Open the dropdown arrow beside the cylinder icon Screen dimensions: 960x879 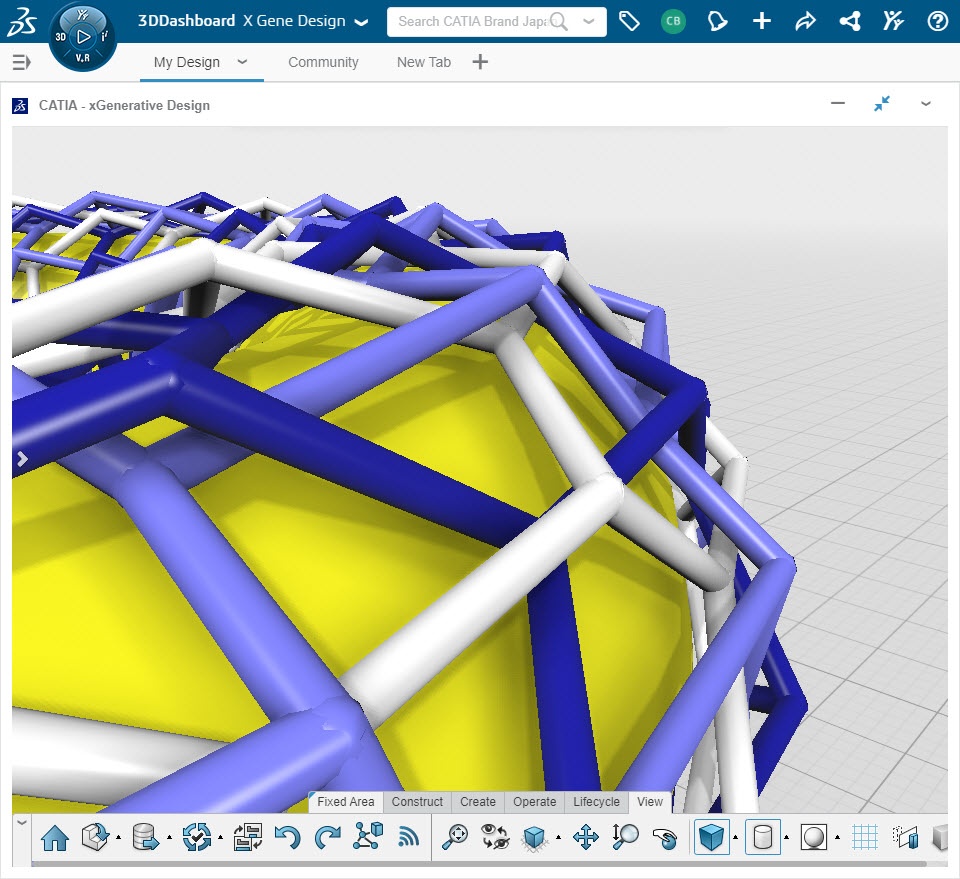[x=786, y=837]
